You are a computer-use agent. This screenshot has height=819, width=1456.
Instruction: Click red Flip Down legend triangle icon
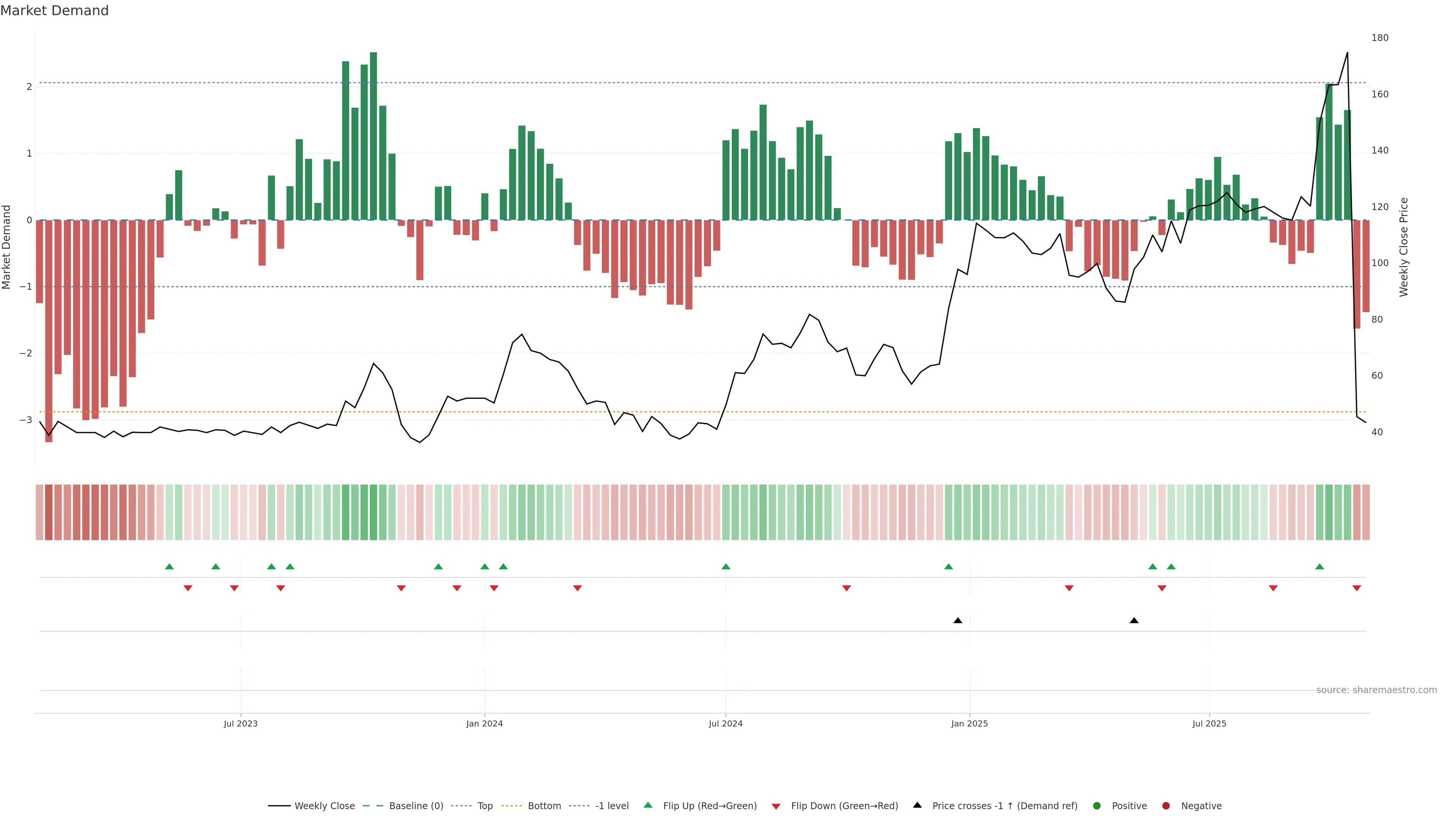click(x=776, y=806)
